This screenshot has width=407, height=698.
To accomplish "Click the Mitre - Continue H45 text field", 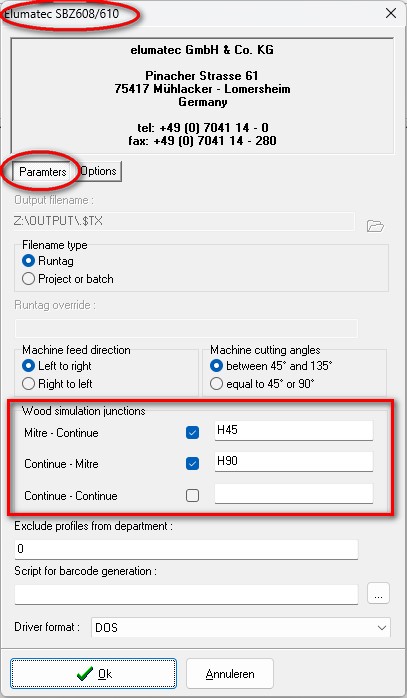I will [294, 430].
